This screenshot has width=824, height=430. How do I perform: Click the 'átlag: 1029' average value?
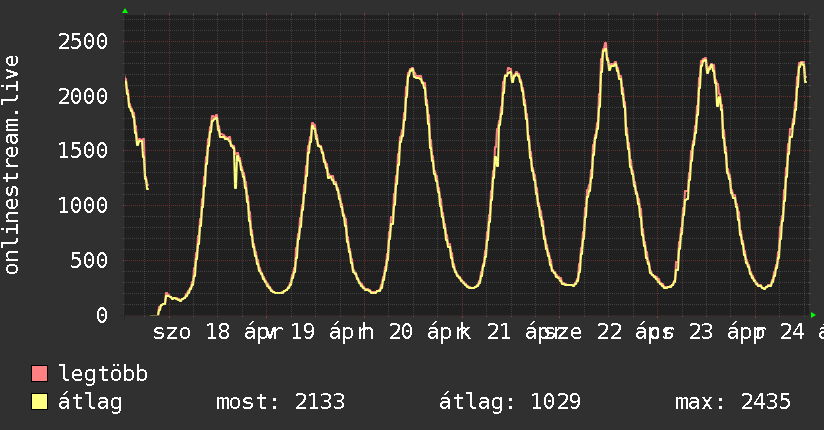510,402
